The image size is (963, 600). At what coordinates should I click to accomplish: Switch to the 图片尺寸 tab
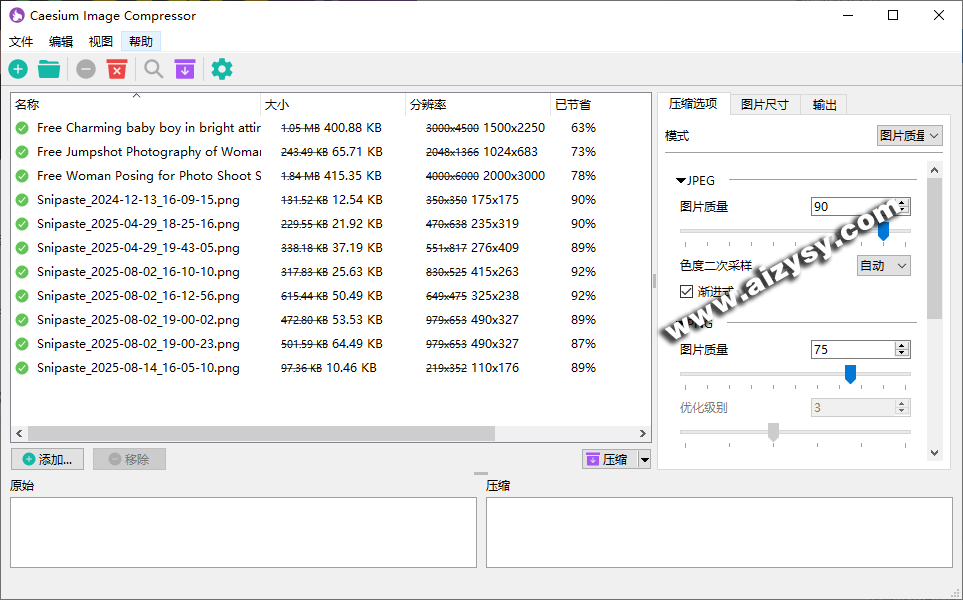coord(764,104)
